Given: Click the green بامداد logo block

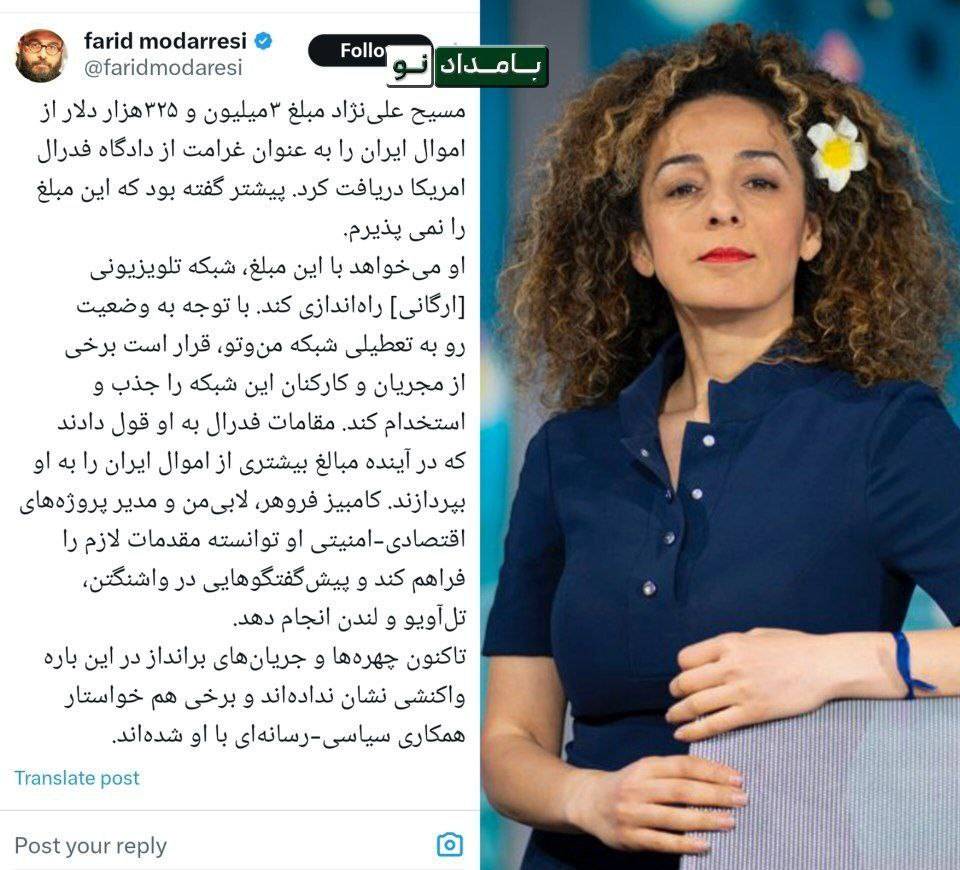Looking at the screenshot, I should pos(490,66).
